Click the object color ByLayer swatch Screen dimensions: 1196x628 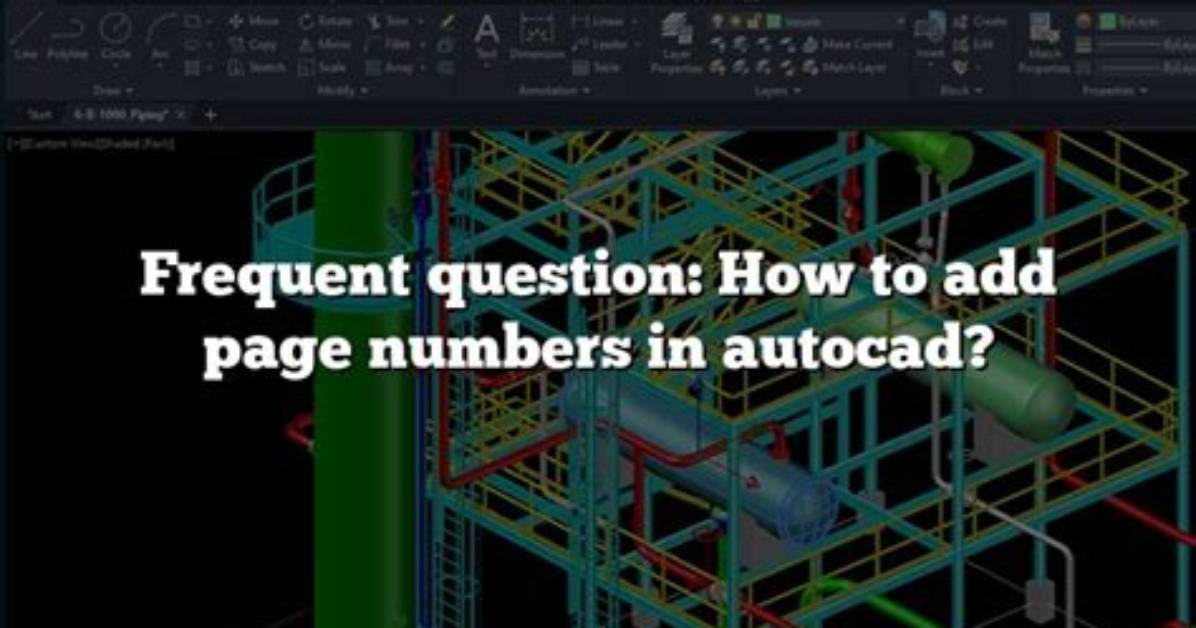(1108, 21)
